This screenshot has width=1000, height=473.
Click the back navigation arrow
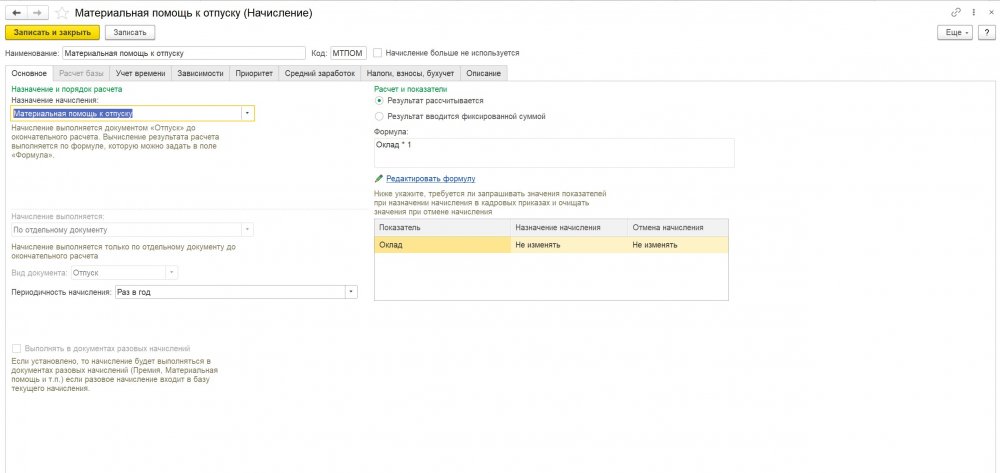tap(17, 13)
